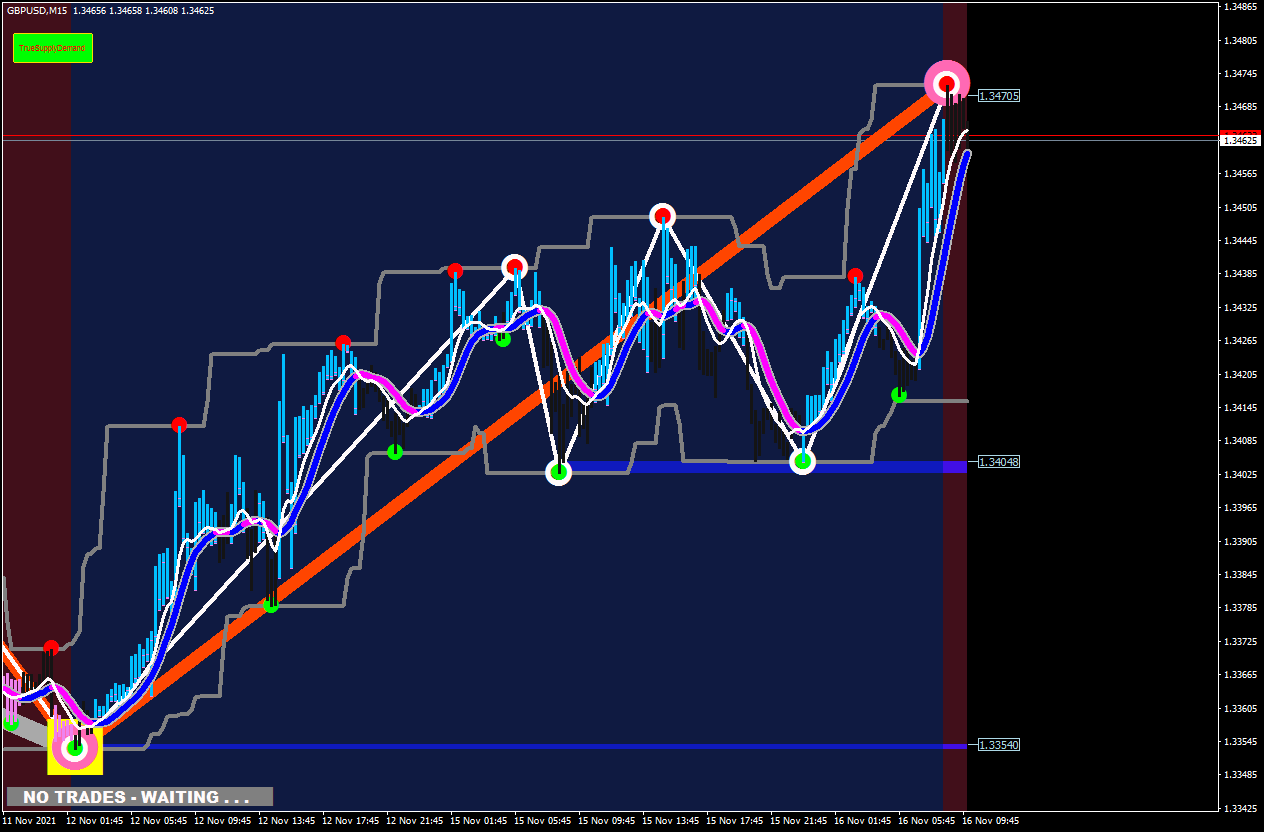This screenshot has height=832, width=1264.
Task: Click 1.33905 on the price axis
Action: pyautogui.click(x=1241, y=541)
